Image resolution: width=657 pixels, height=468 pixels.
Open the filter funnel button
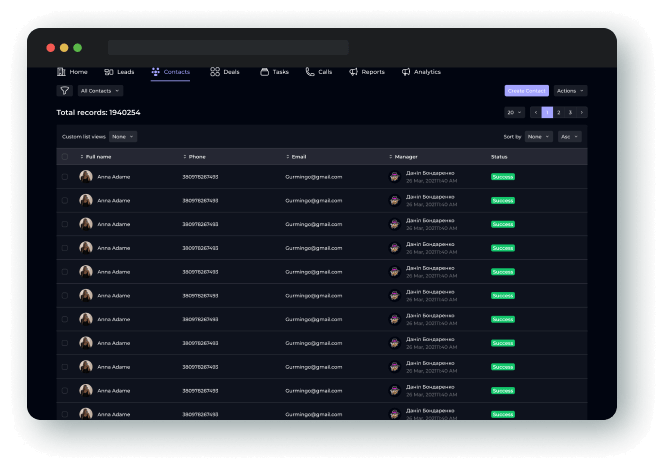[64, 91]
